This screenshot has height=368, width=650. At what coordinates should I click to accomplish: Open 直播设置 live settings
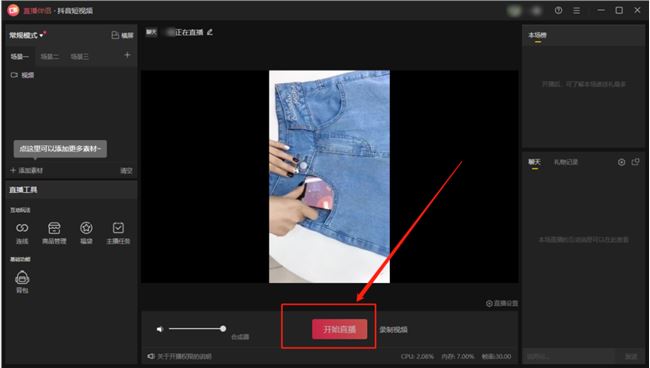(x=502, y=303)
